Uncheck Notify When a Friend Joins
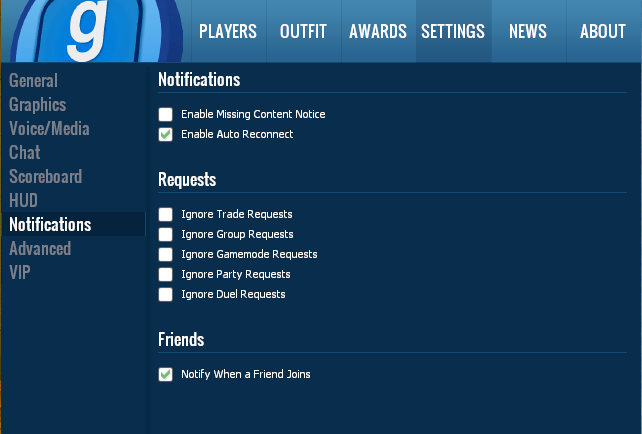Screen dimensions: 642x434 click(166, 374)
